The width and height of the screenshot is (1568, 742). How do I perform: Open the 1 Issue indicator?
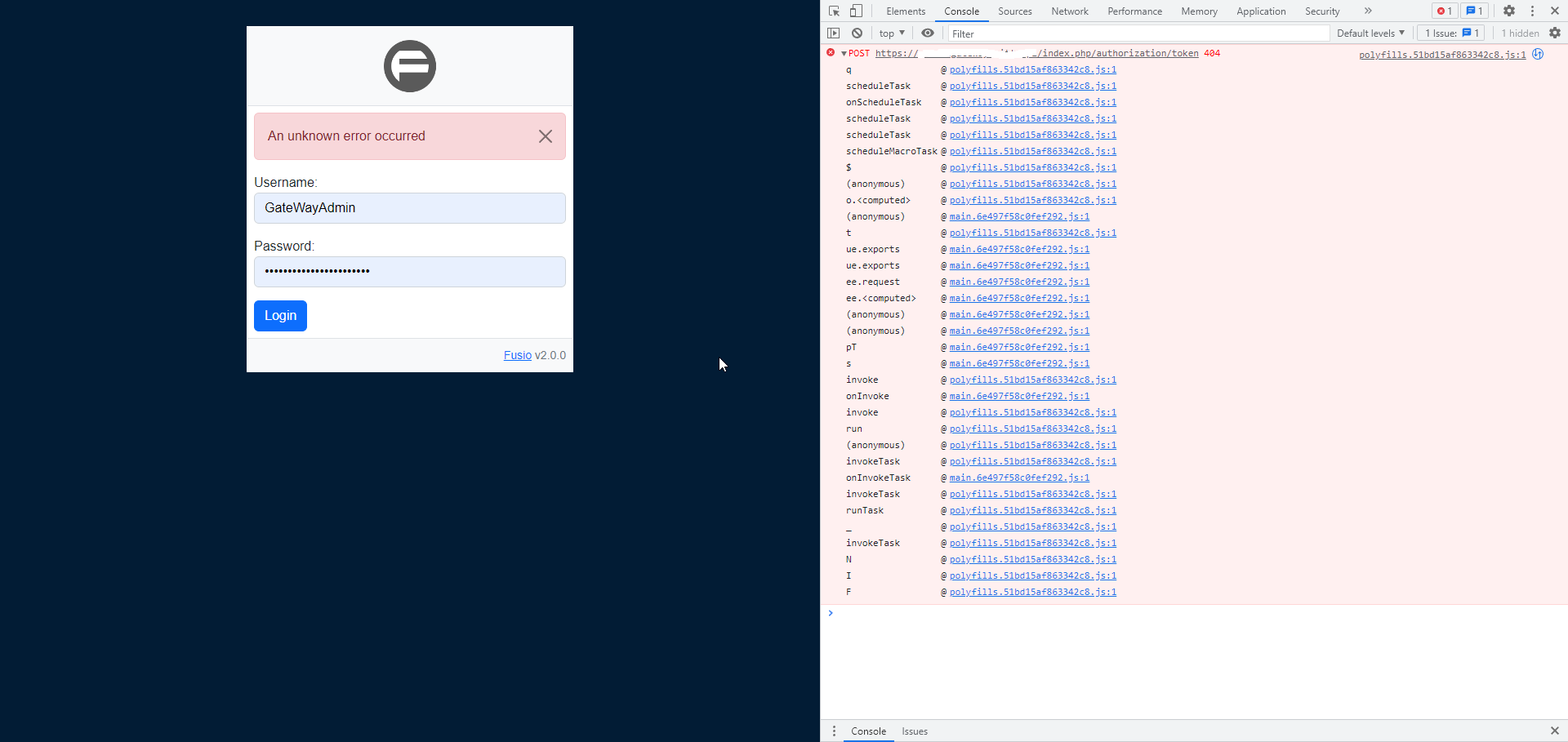tap(1452, 33)
